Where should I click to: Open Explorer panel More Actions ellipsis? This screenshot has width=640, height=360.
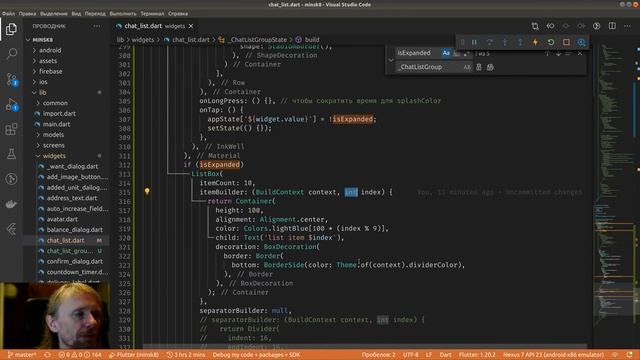(x=97, y=26)
